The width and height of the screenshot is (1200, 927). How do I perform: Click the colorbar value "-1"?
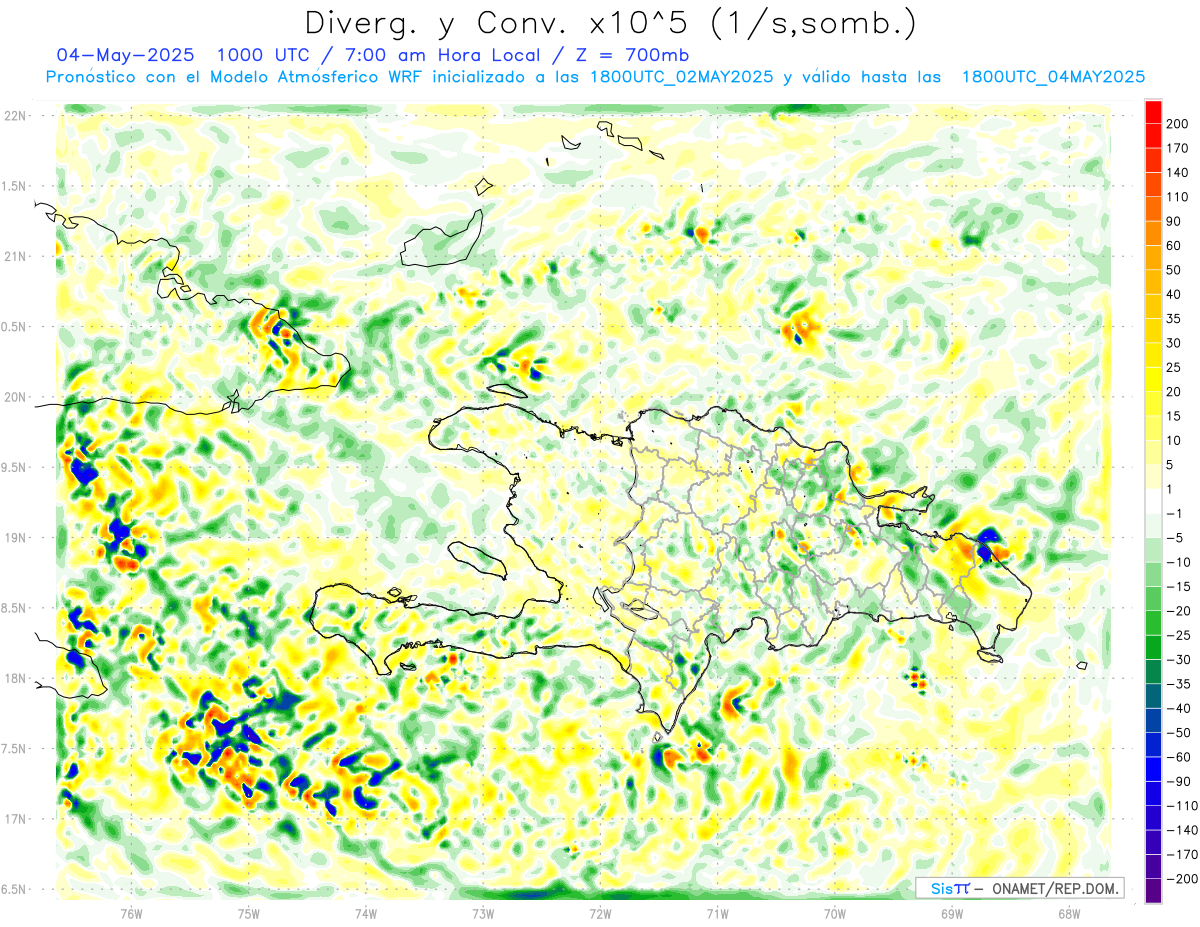point(1175,513)
